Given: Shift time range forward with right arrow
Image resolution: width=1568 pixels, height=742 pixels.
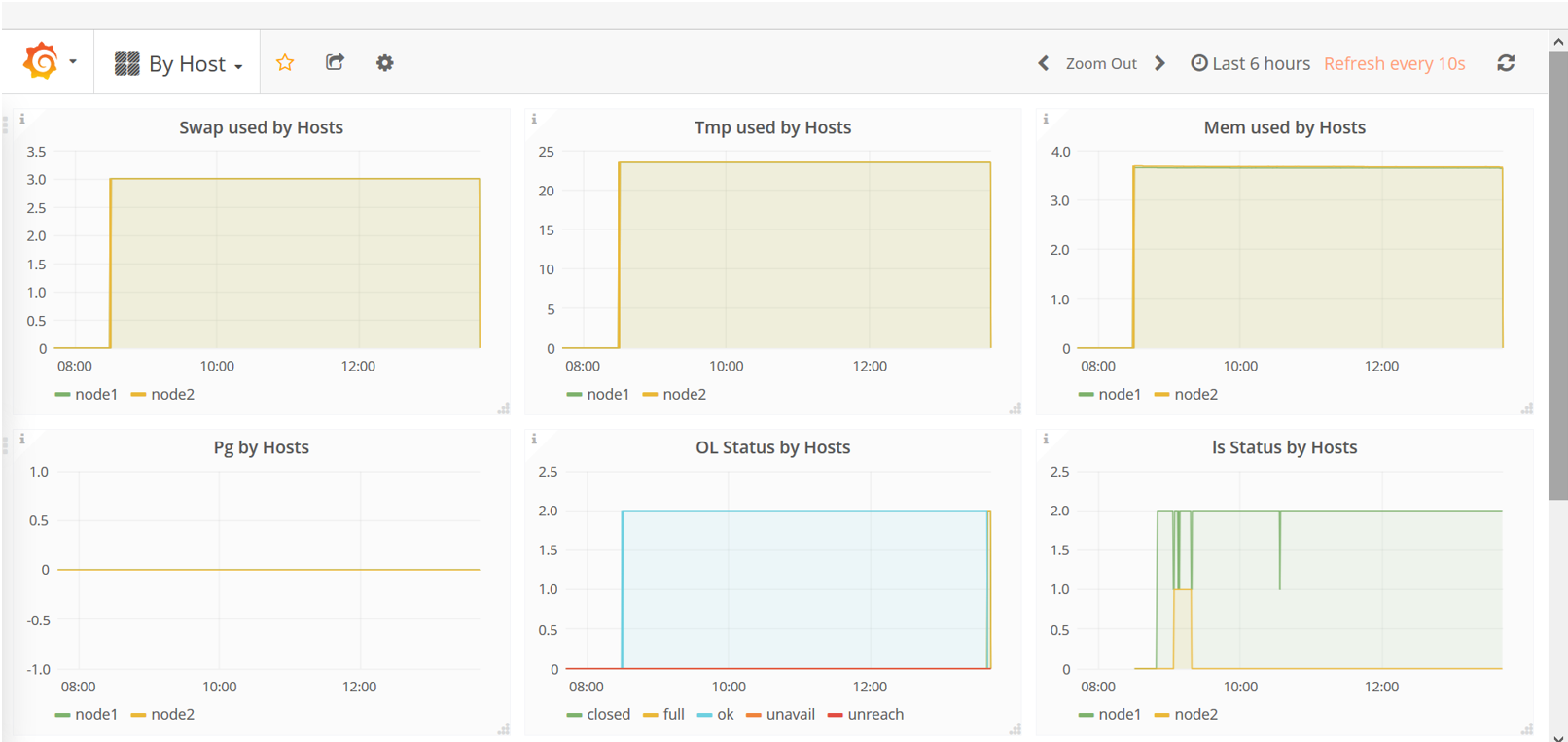Looking at the screenshot, I should 1159,63.
